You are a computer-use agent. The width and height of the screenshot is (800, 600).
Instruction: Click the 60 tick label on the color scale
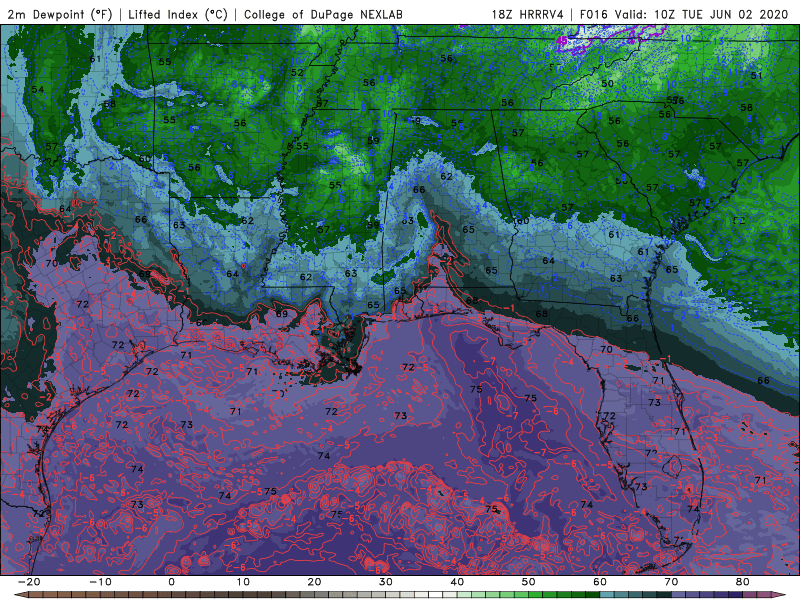coord(600,582)
